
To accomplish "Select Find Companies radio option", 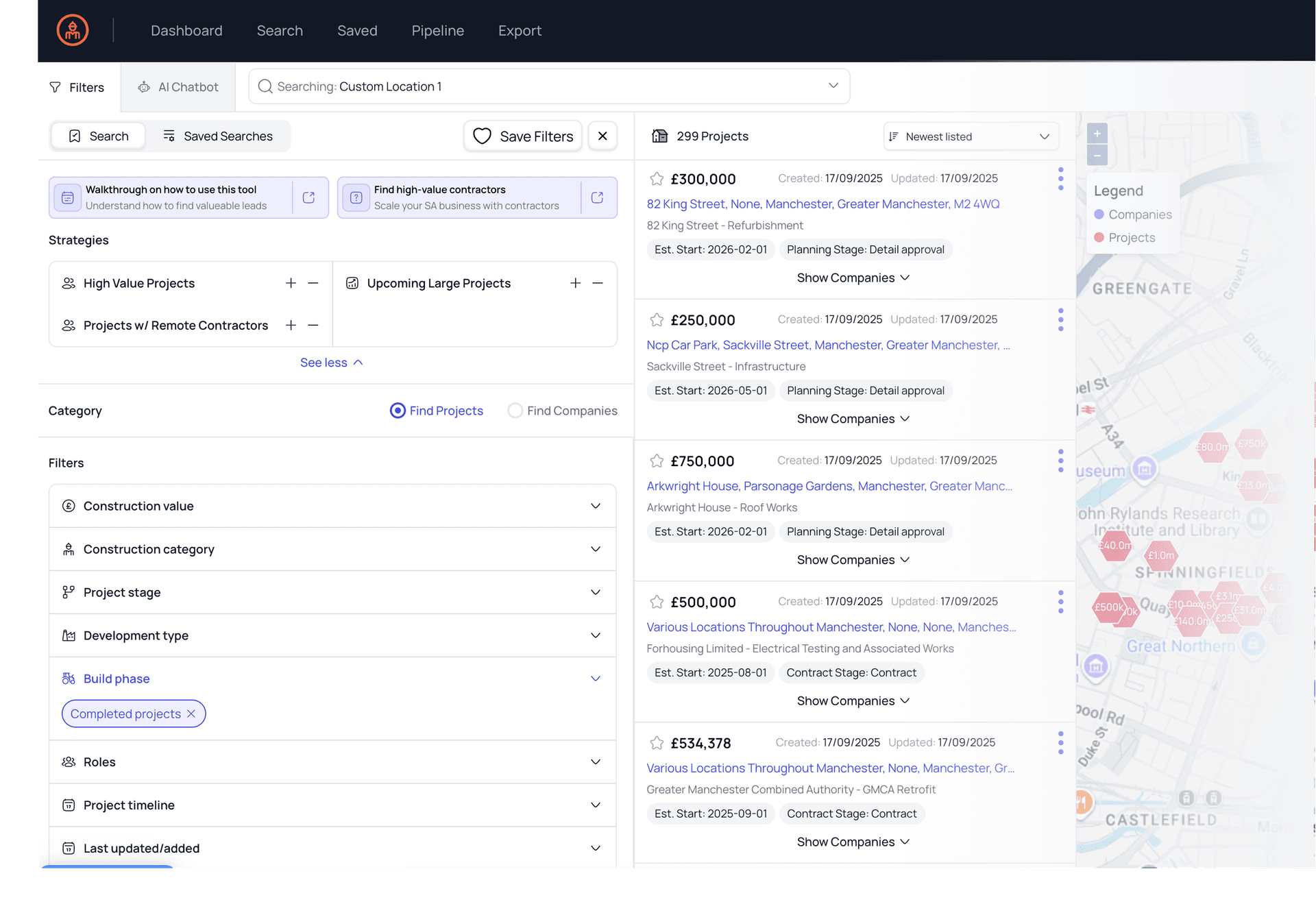I will [515, 411].
